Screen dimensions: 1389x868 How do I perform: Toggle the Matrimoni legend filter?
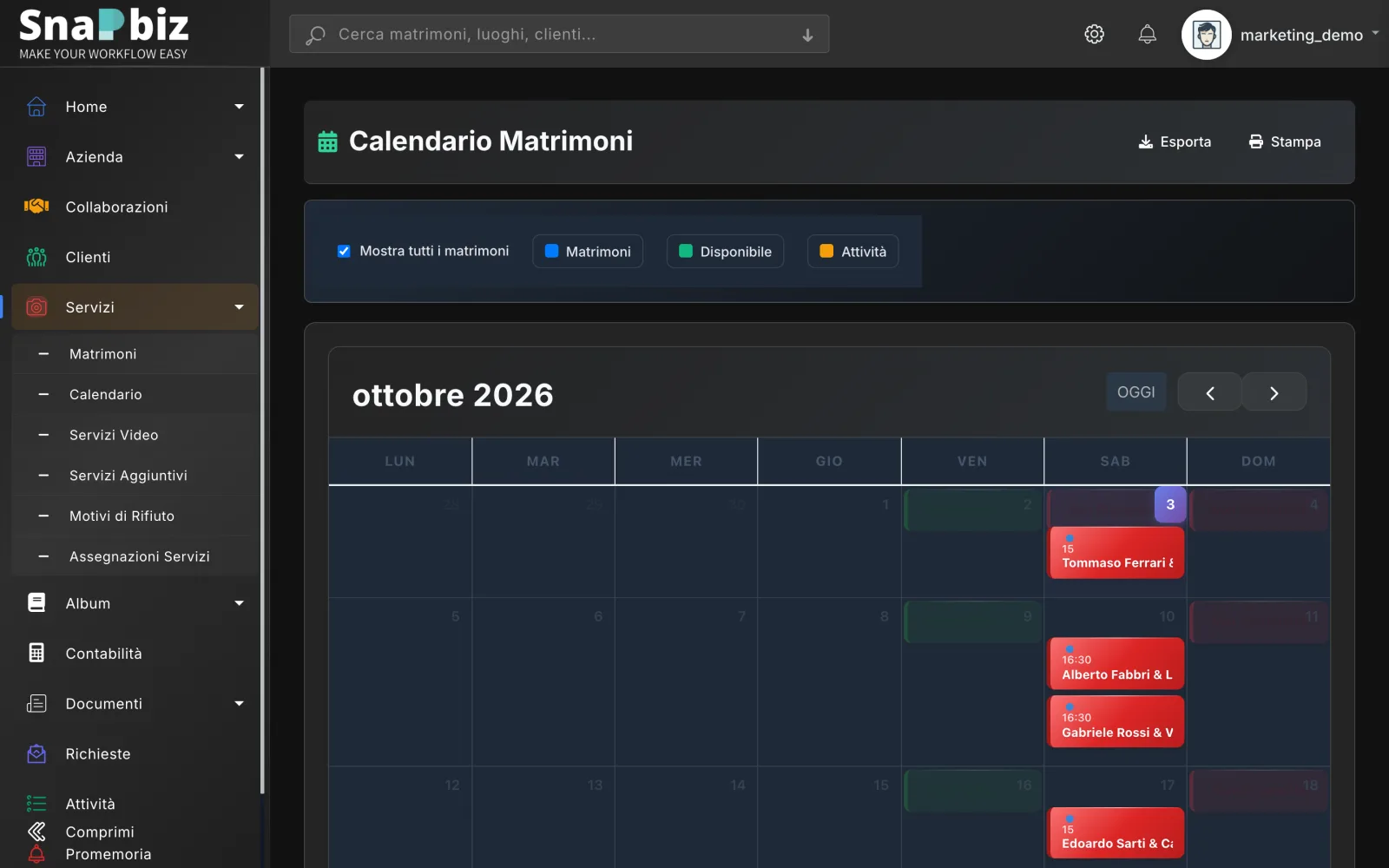tap(588, 252)
